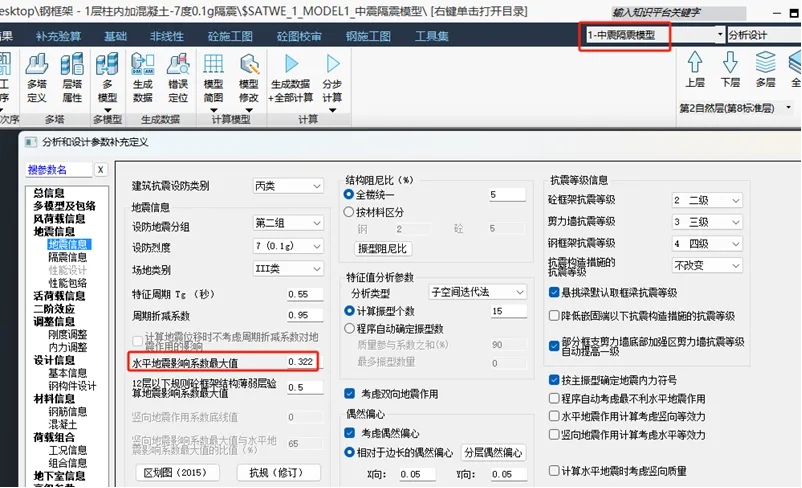Click 生成数据 icon in ribbon
This screenshot has height=488, width=802.
(142, 78)
